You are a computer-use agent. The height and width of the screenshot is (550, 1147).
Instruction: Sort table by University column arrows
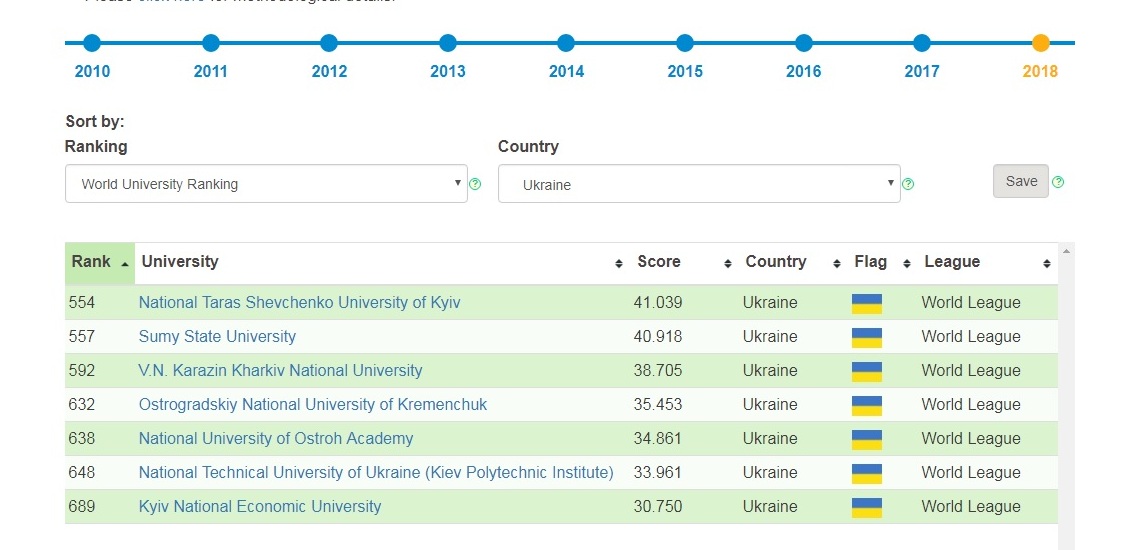[619, 264]
